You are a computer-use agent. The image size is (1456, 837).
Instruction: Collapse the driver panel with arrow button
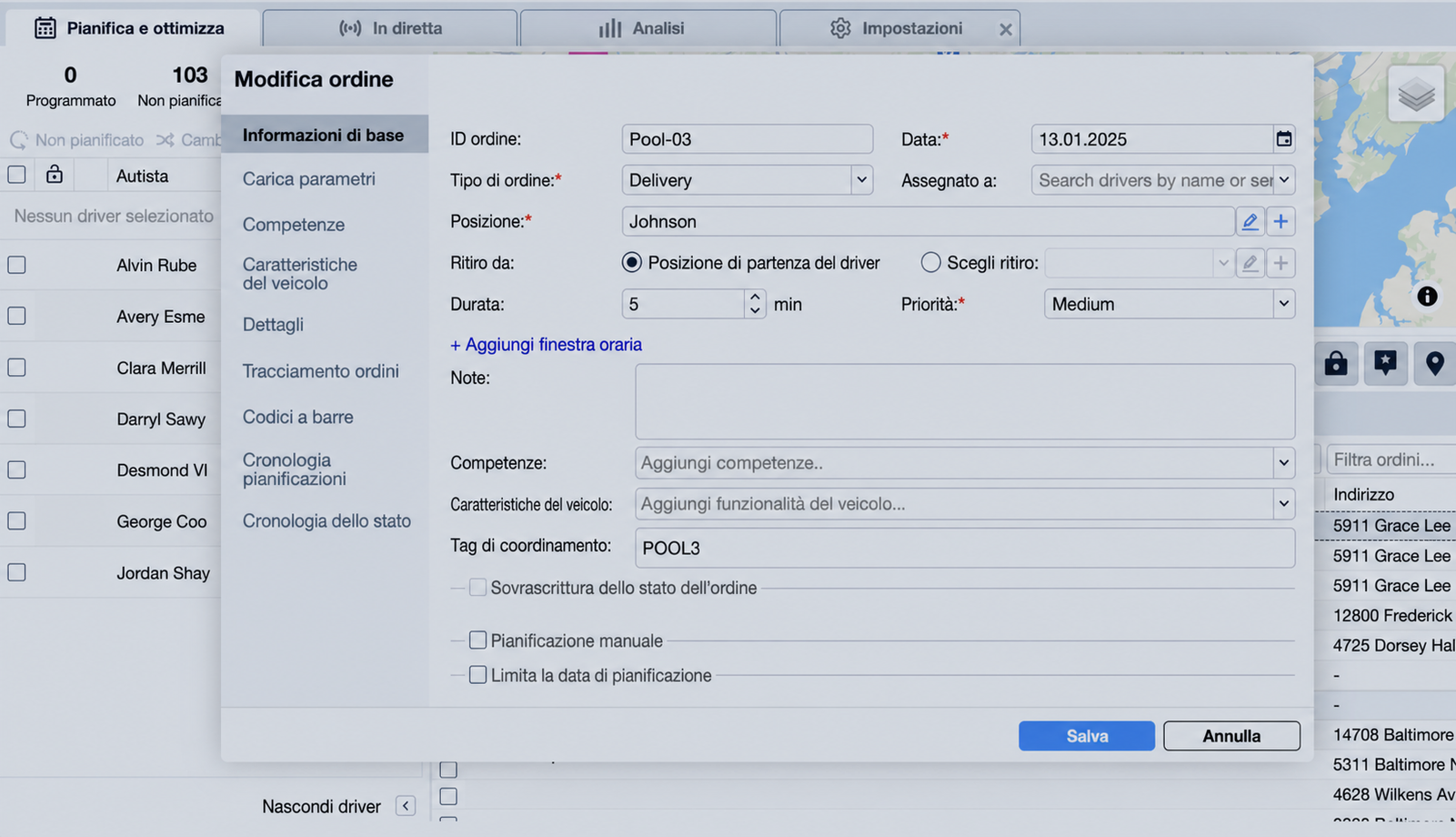(x=406, y=806)
